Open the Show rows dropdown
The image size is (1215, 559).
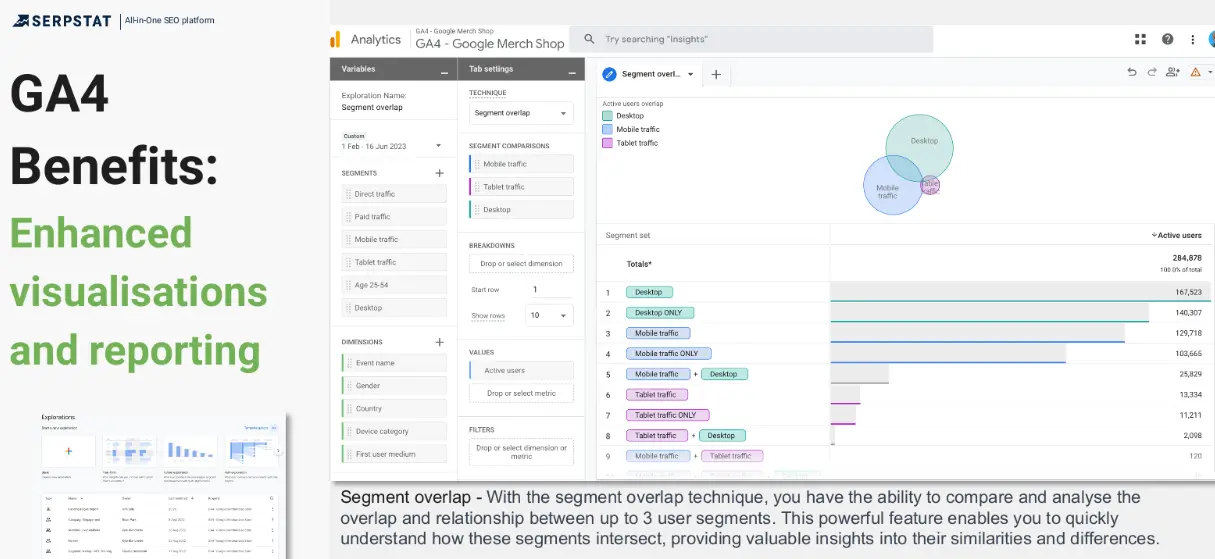[x=551, y=315]
